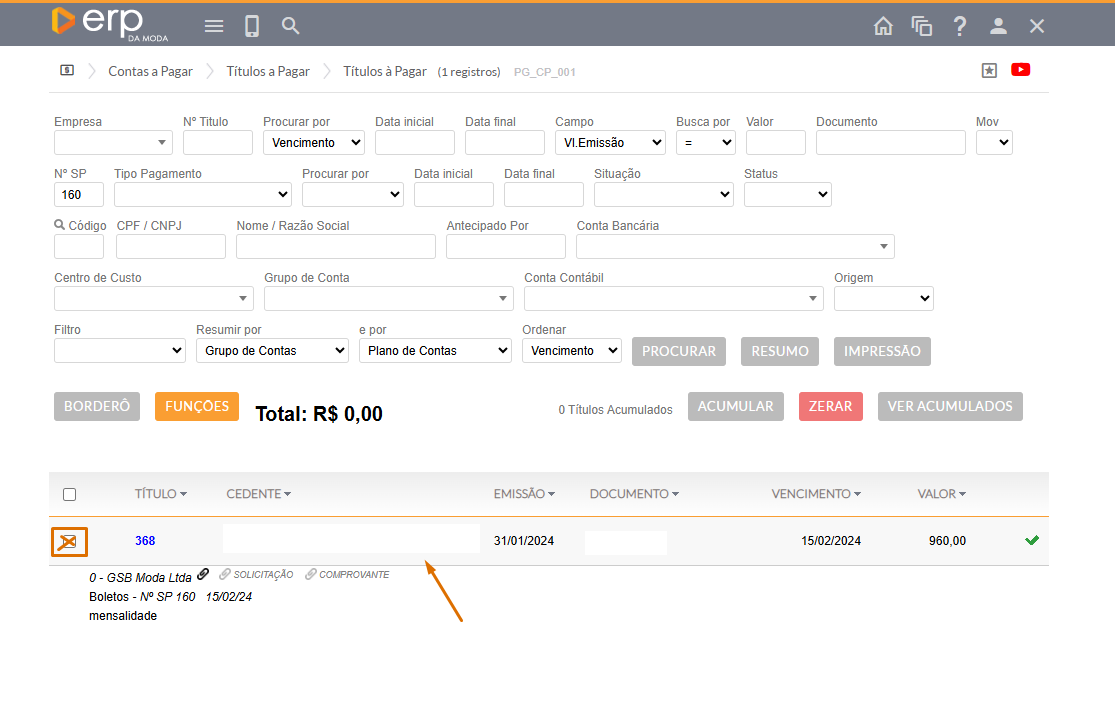Click the YouTube video icon
This screenshot has width=1115, height=716.
coord(1020,70)
